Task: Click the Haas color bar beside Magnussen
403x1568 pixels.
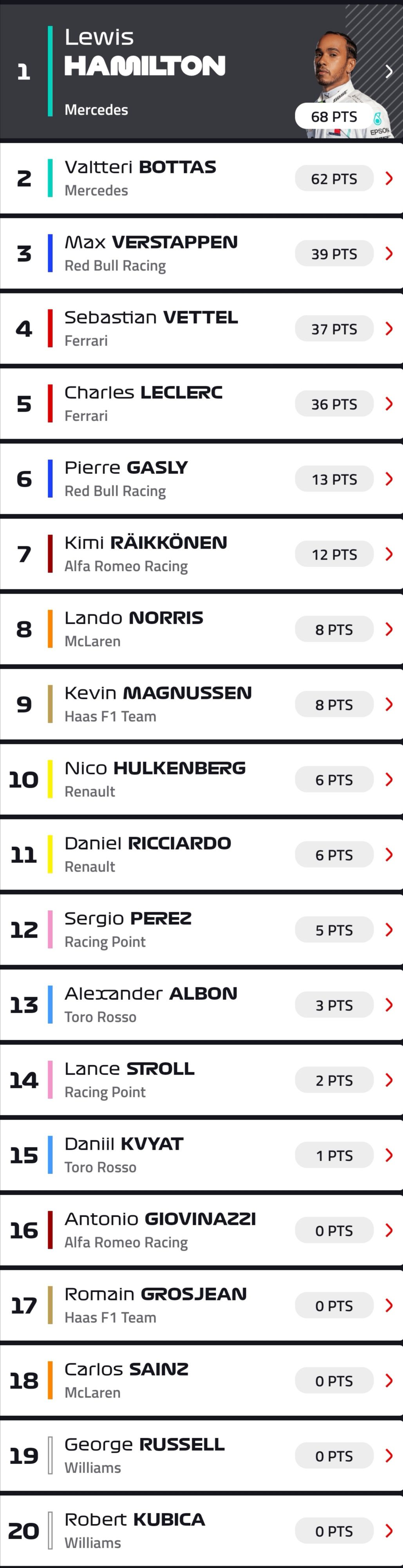Action: coord(50,704)
